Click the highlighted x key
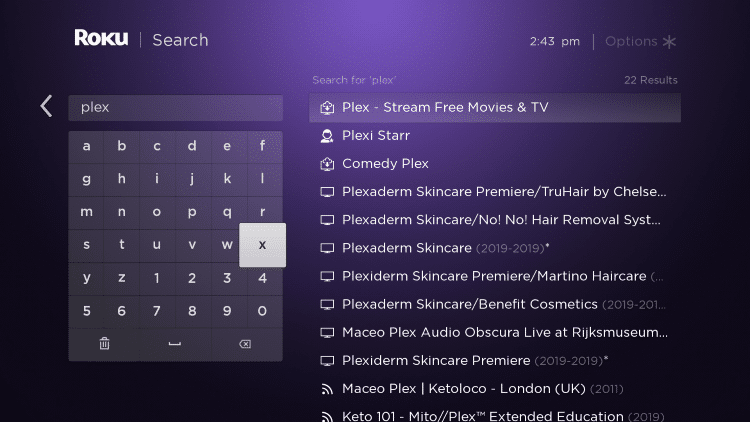 (263, 245)
